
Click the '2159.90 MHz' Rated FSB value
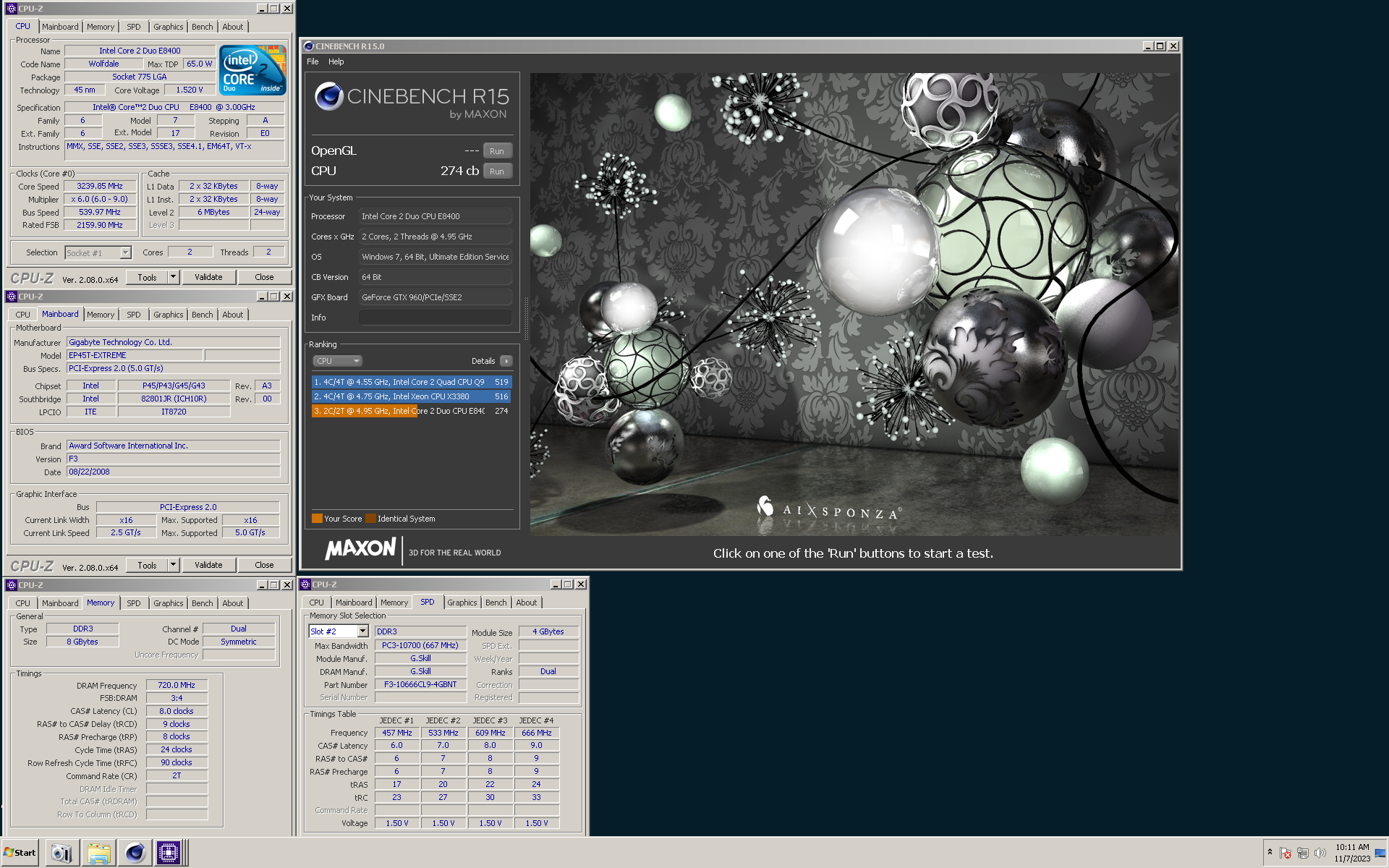coord(100,225)
